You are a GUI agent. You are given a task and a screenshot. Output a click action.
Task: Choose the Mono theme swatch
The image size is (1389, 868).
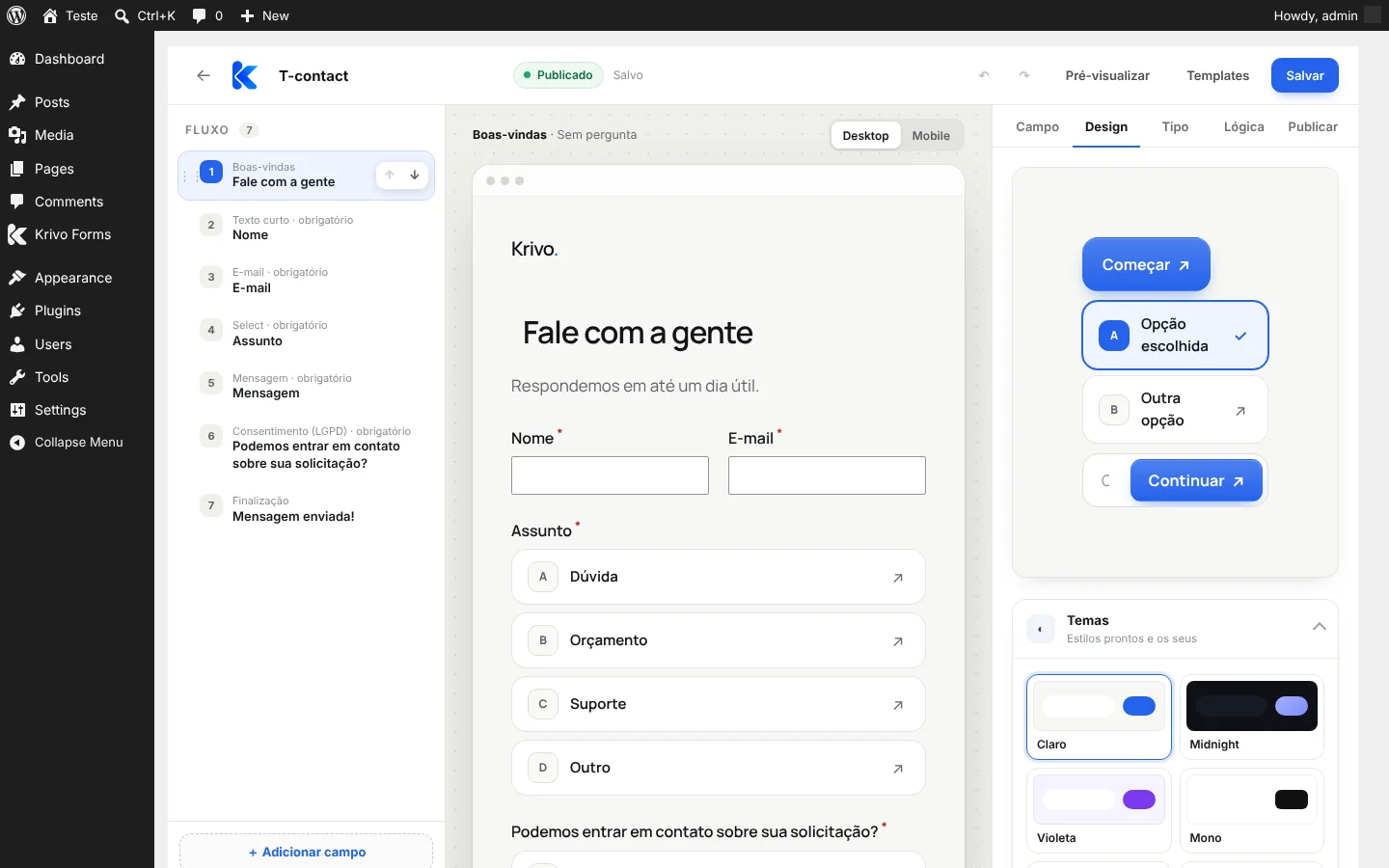pyautogui.click(x=1252, y=810)
